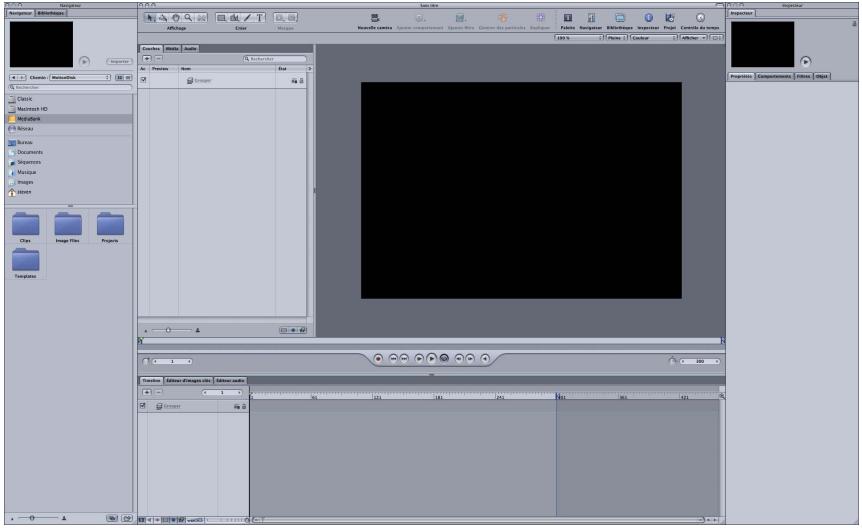The height and width of the screenshot is (528, 862).
Task: Open the Projects folder
Action: coord(110,227)
